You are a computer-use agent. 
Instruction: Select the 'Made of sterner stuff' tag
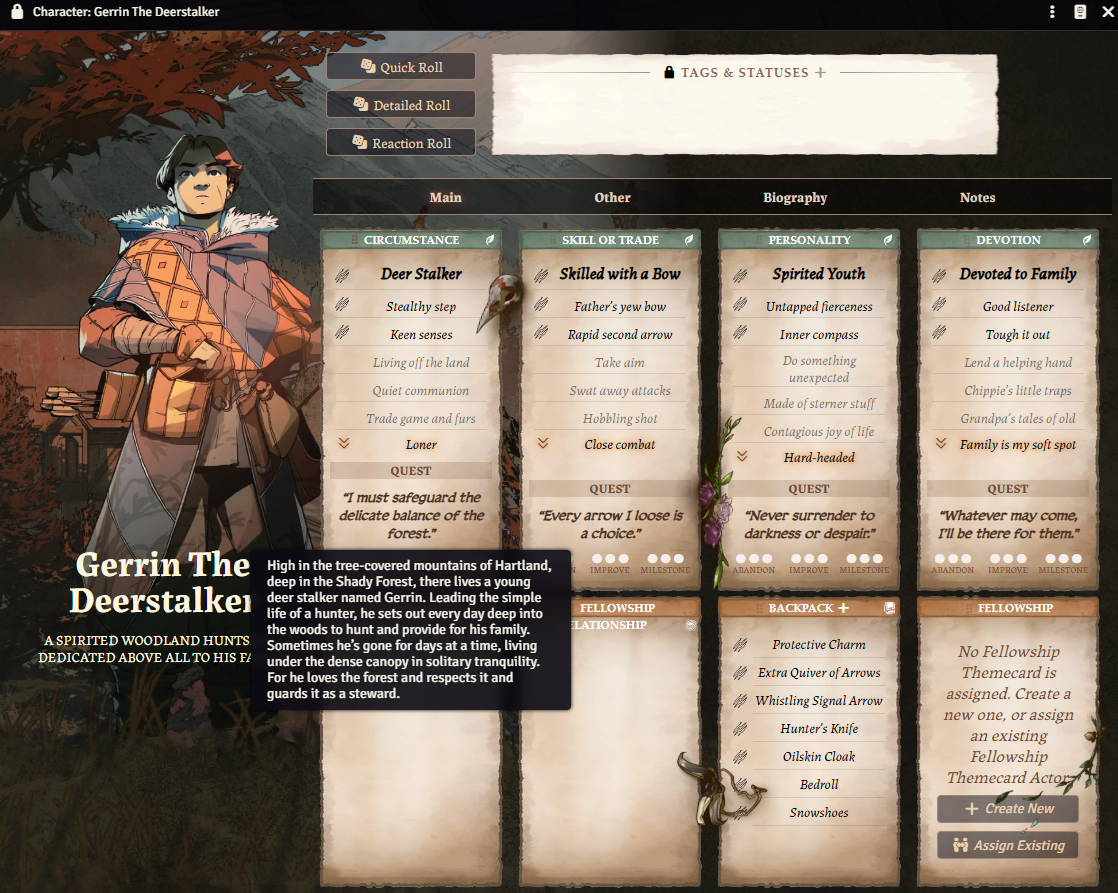(x=819, y=403)
